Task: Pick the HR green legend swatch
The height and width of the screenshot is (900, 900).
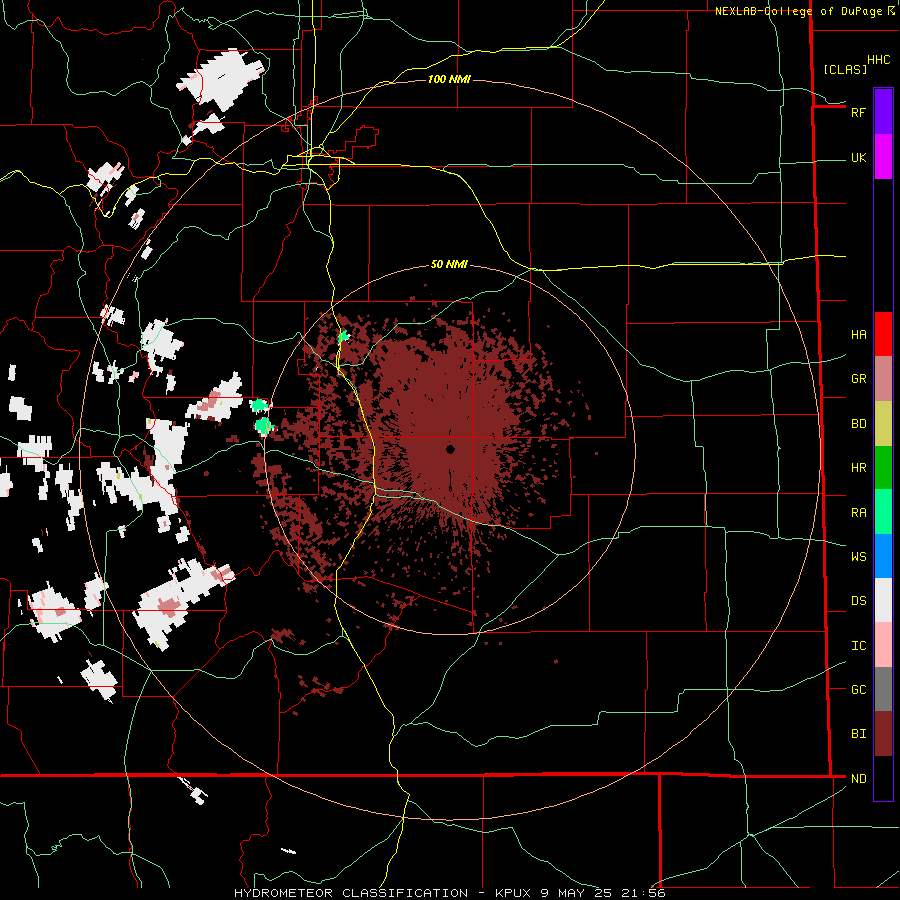Action: pyautogui.click(x=883, y=468)
